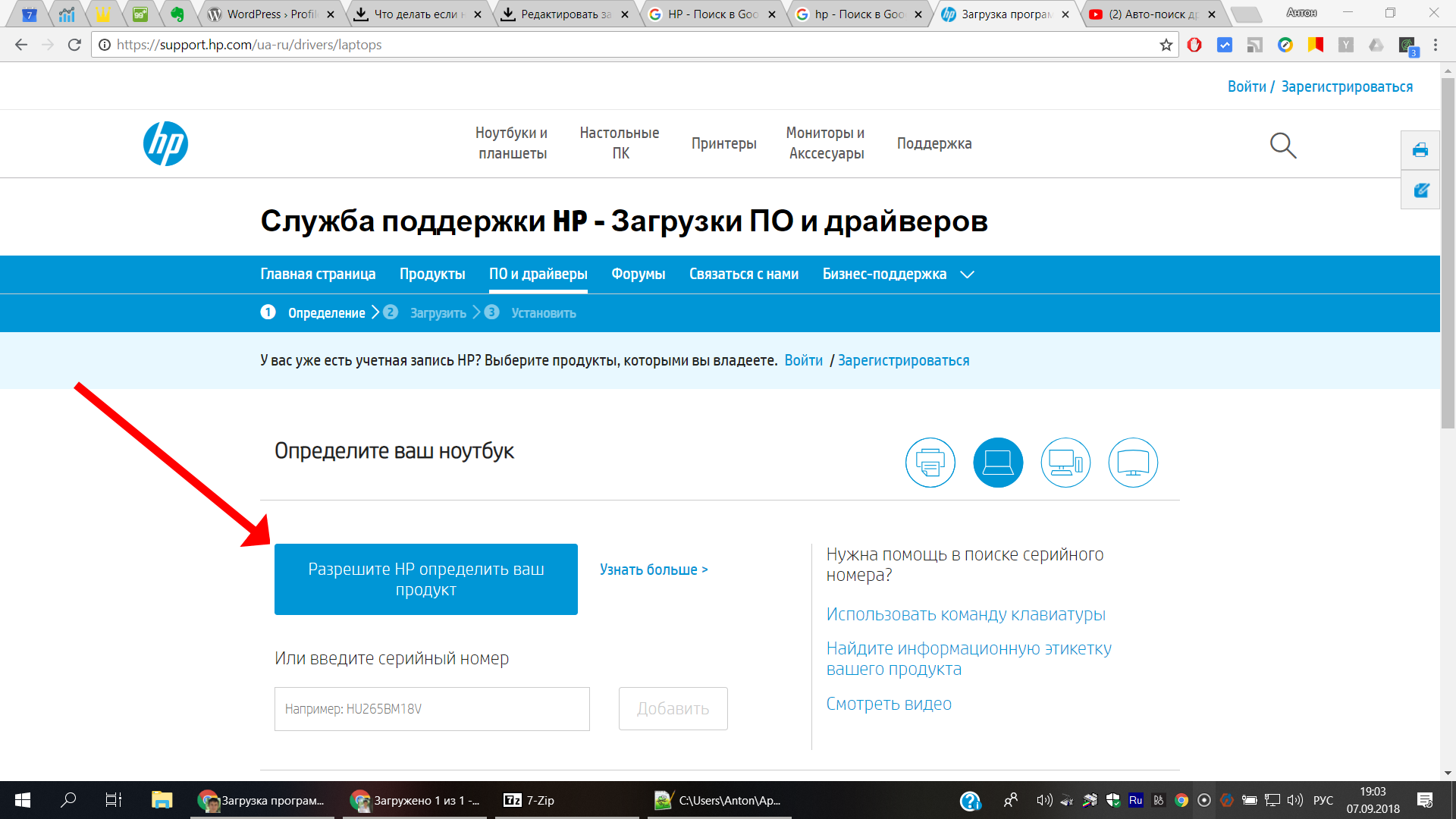Click the feedback edit side icon
This screenshot has height=819, width=1456.
click(x=1420, y=190)
